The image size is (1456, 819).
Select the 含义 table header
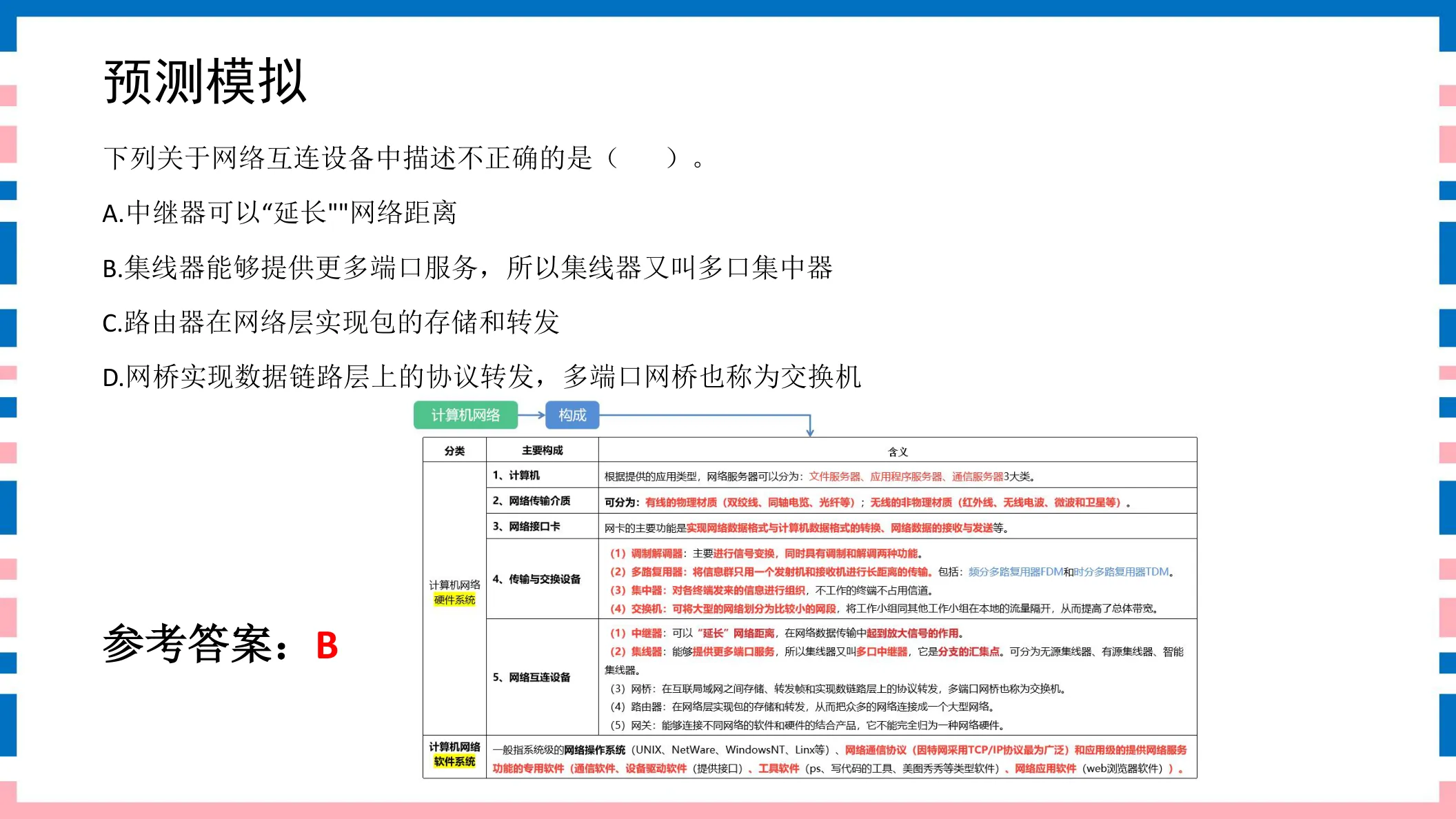click(898, 452)
